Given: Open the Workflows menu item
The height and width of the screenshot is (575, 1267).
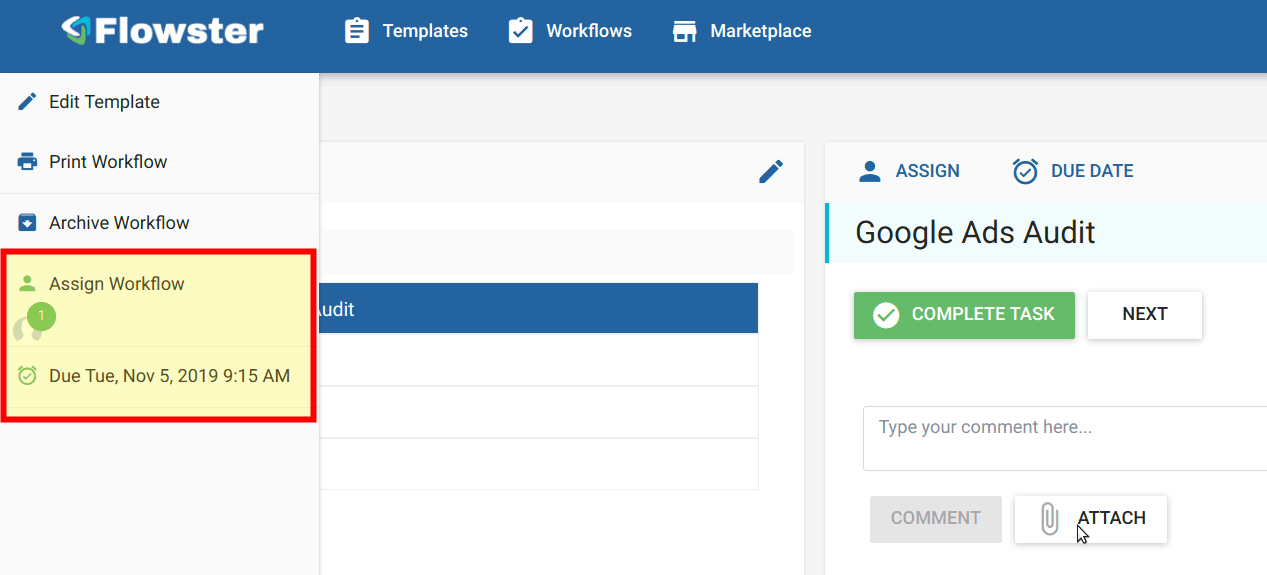Looking at the screenshot, I should pos(569,31).
